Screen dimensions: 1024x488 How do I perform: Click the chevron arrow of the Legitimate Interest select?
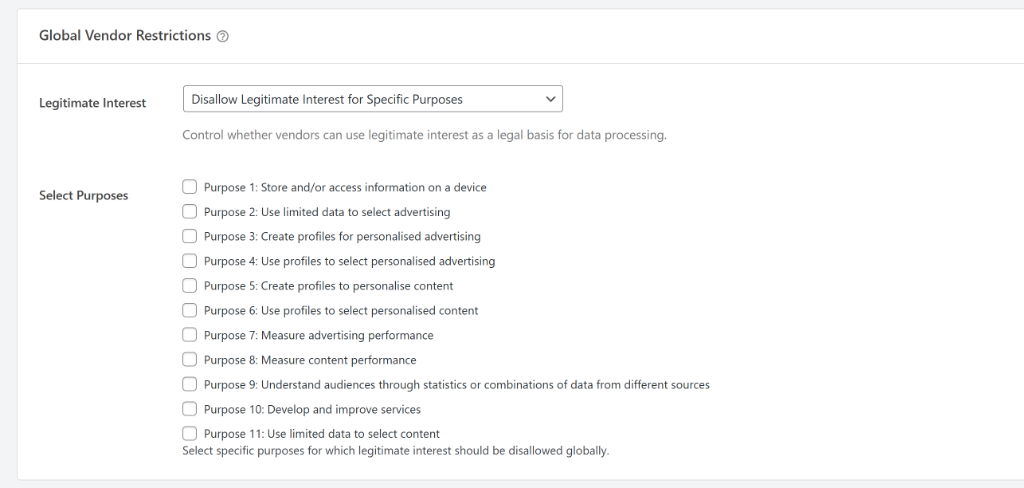point(549,99)
